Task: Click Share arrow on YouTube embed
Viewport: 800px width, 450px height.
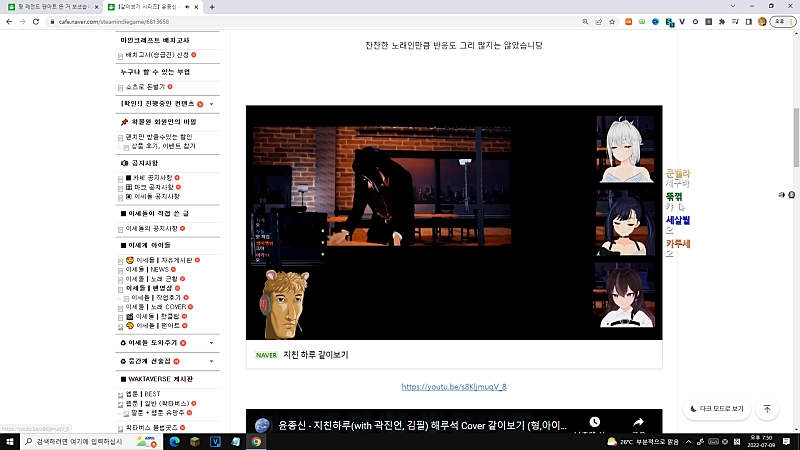Action: 638,422
